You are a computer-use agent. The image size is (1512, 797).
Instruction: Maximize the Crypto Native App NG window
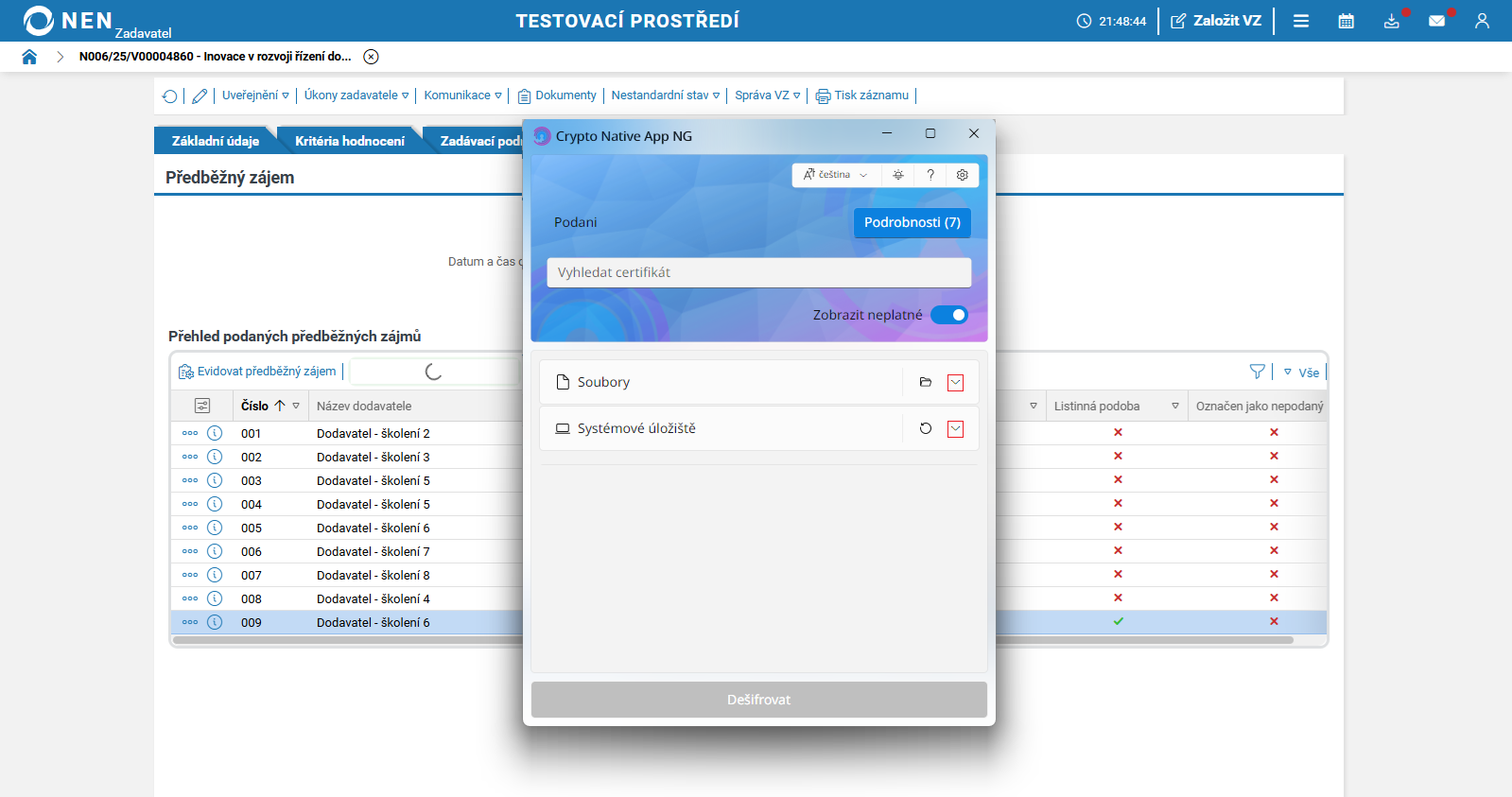pyautogui.click(x=930, y=134)
